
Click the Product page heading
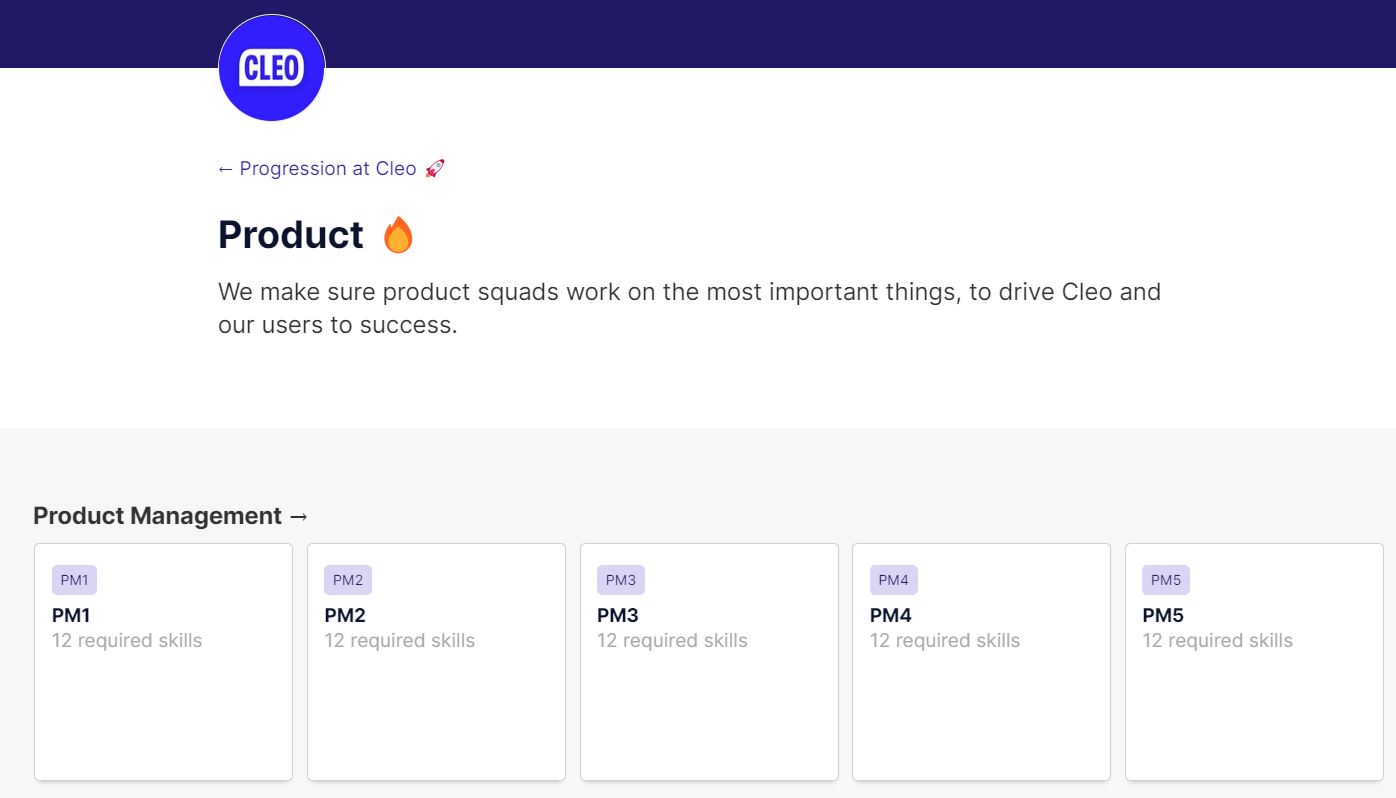(x=291, y=235)
